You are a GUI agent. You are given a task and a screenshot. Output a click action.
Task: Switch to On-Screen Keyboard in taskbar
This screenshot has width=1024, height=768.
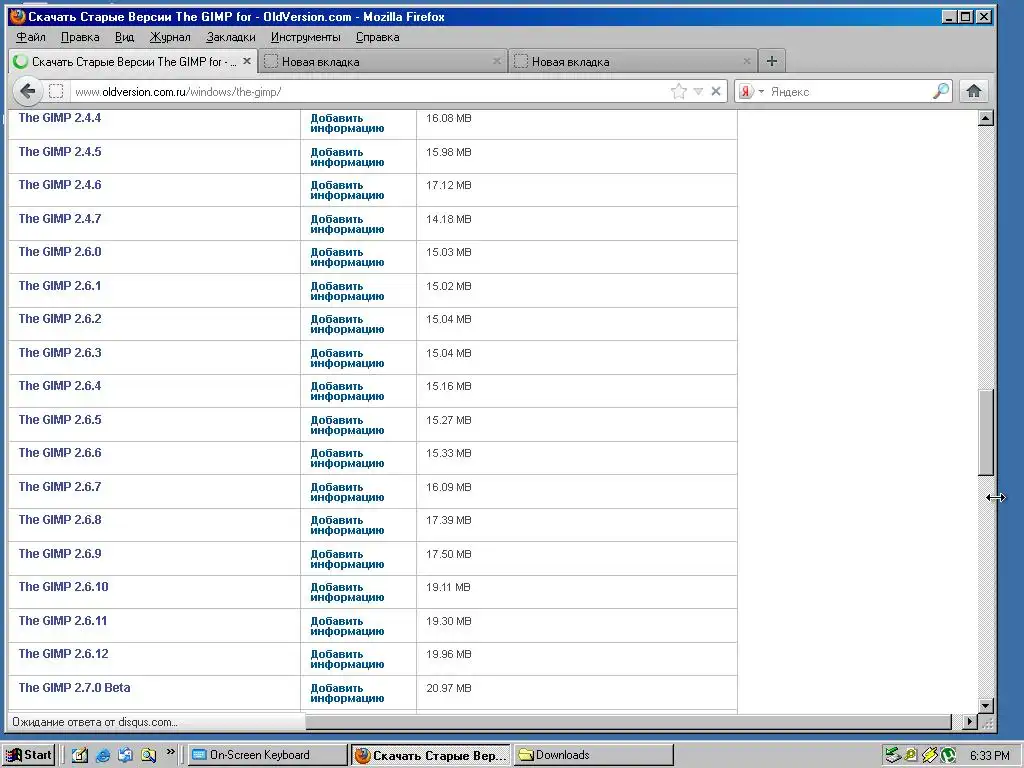tap(268, 755)
